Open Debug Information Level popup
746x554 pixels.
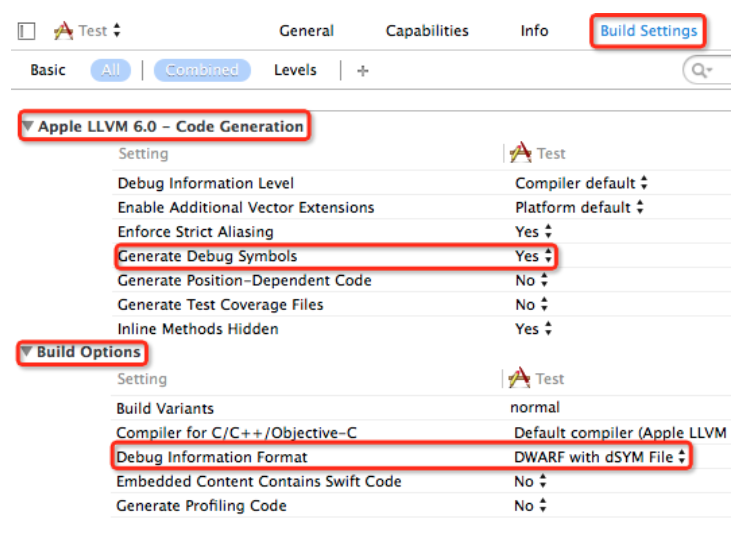(581, 183)
